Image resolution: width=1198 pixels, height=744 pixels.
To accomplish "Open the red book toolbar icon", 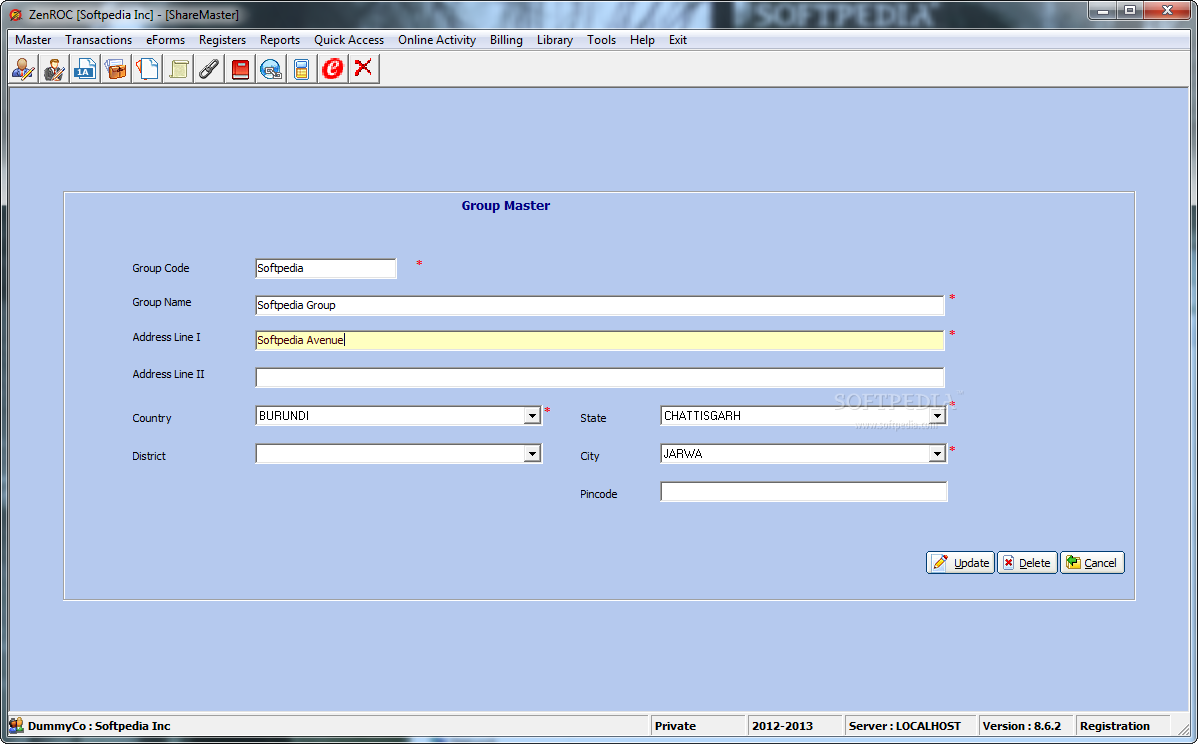I will click(240, 70).
